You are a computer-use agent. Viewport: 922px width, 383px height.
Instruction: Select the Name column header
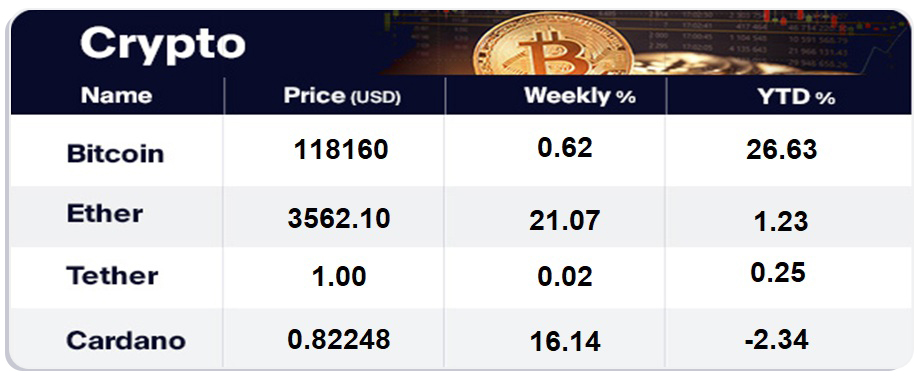[x=116, y=95]
